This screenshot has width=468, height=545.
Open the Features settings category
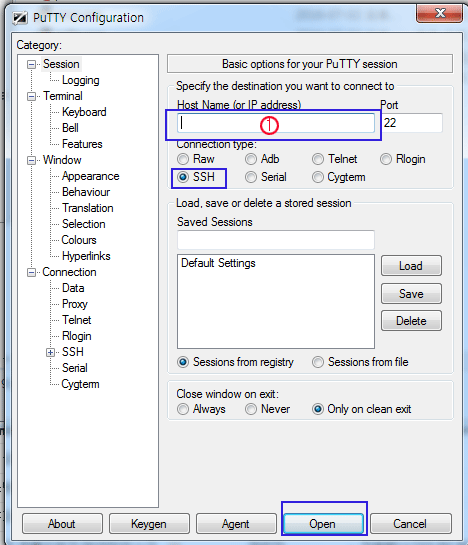pyautogui.click(x=82, y=144)
